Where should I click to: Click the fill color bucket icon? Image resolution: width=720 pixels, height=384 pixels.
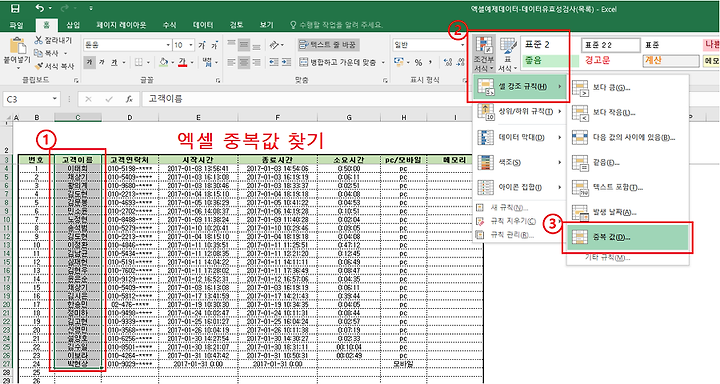coord(163,62)
